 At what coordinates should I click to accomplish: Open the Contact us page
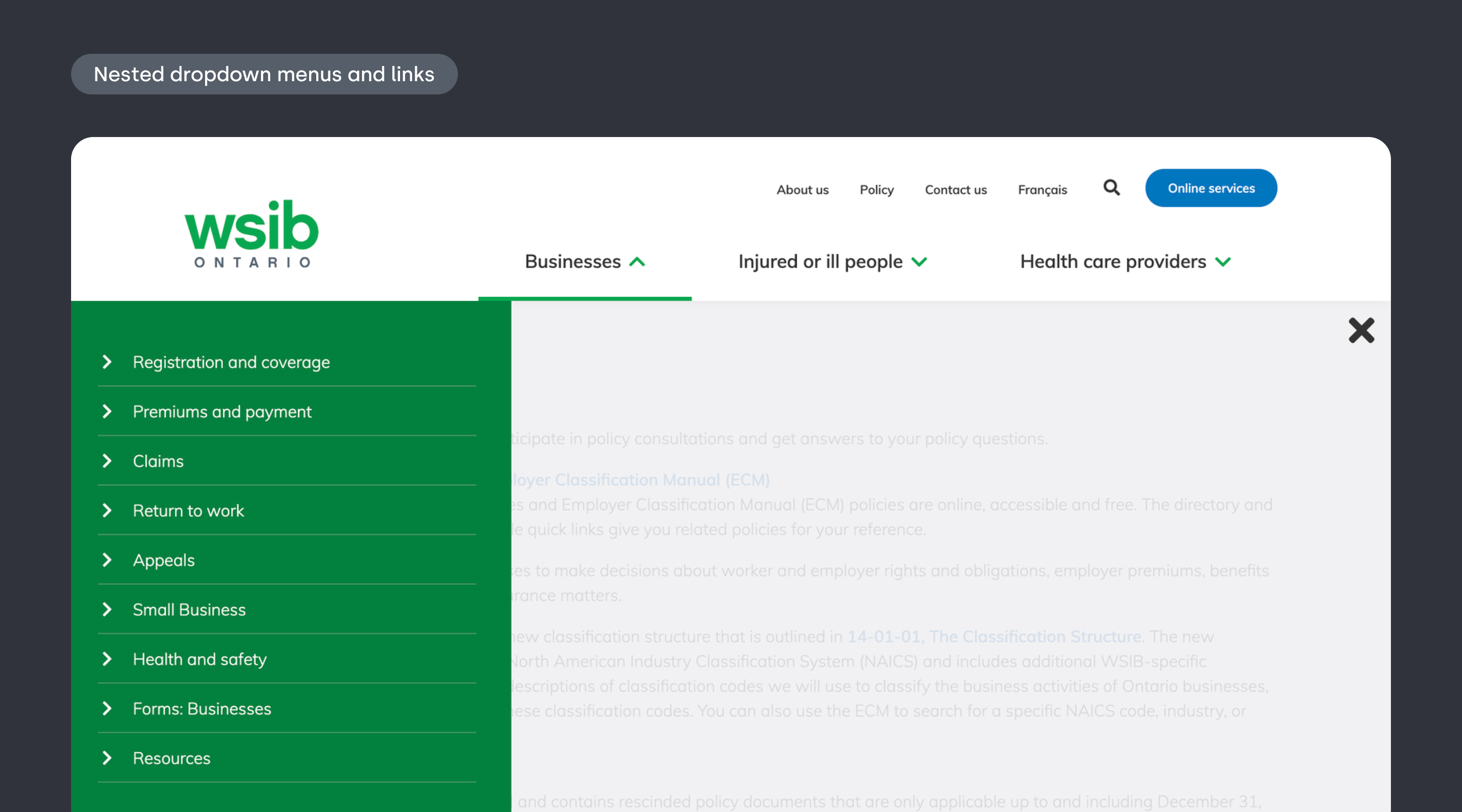955,189
